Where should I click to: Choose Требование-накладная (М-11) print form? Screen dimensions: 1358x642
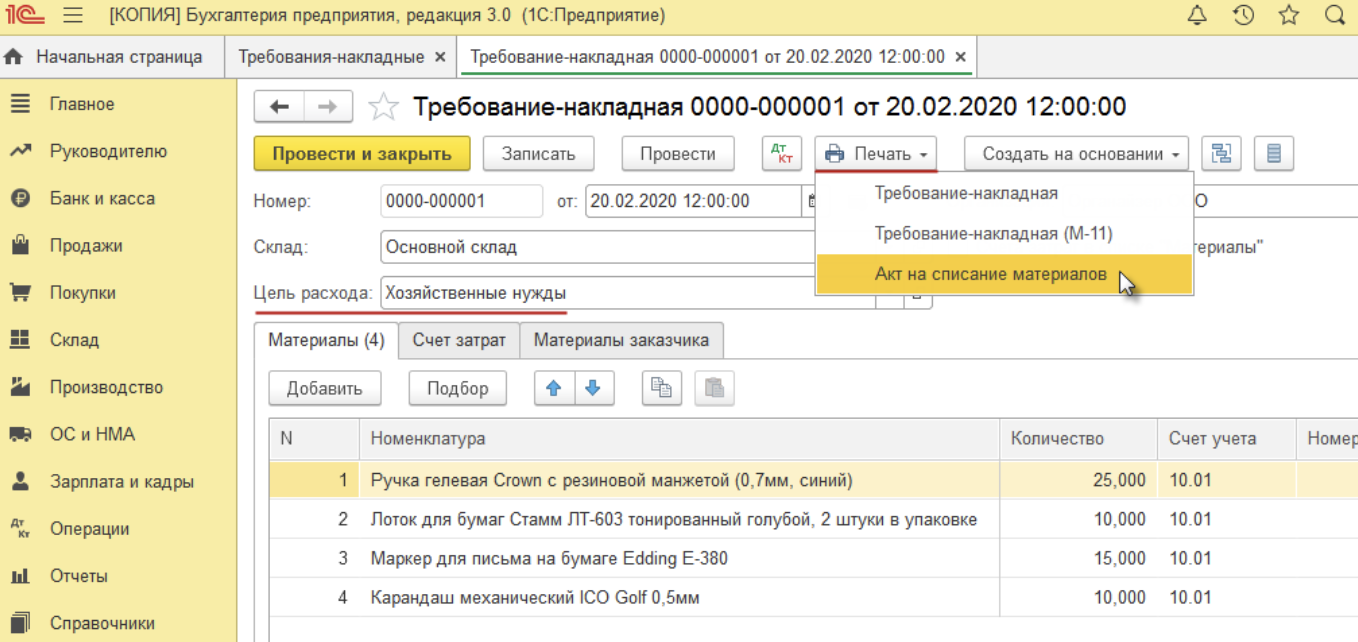tap(993, 234)
